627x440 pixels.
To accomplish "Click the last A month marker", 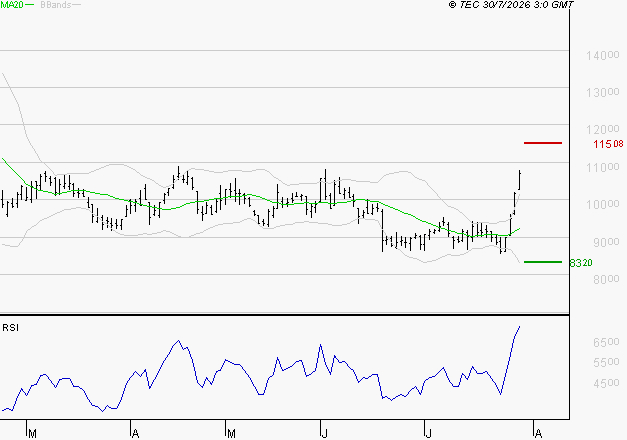I will click(x=538, y=433).
